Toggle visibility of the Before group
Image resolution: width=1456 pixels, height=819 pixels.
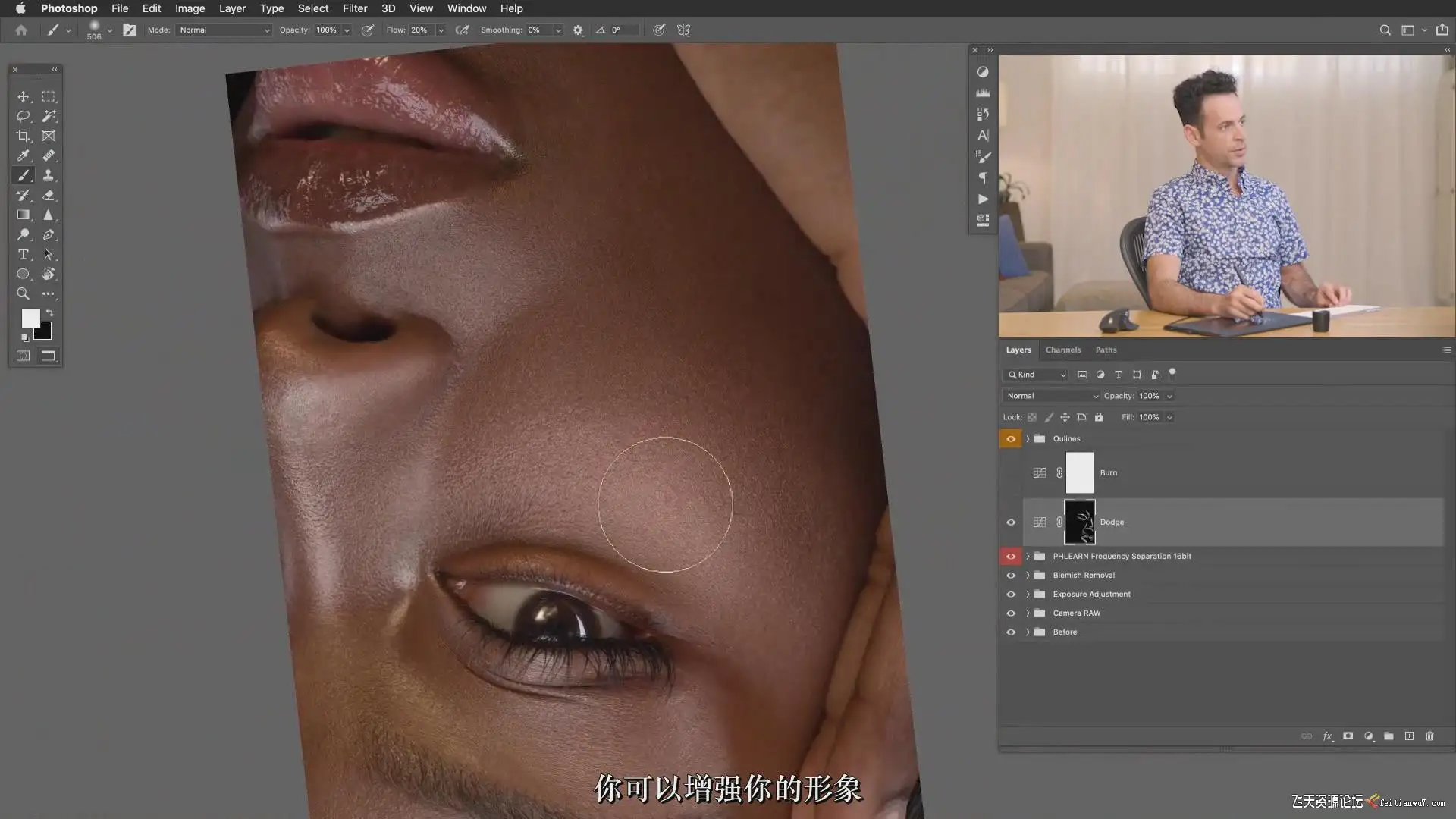(1011, 632)
